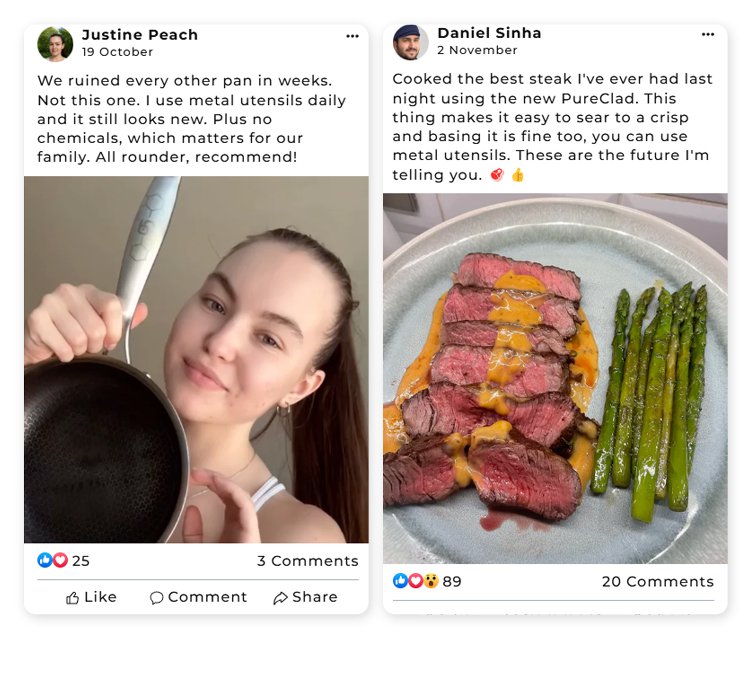Click the Comment speech bubble icon

point(156,598)
